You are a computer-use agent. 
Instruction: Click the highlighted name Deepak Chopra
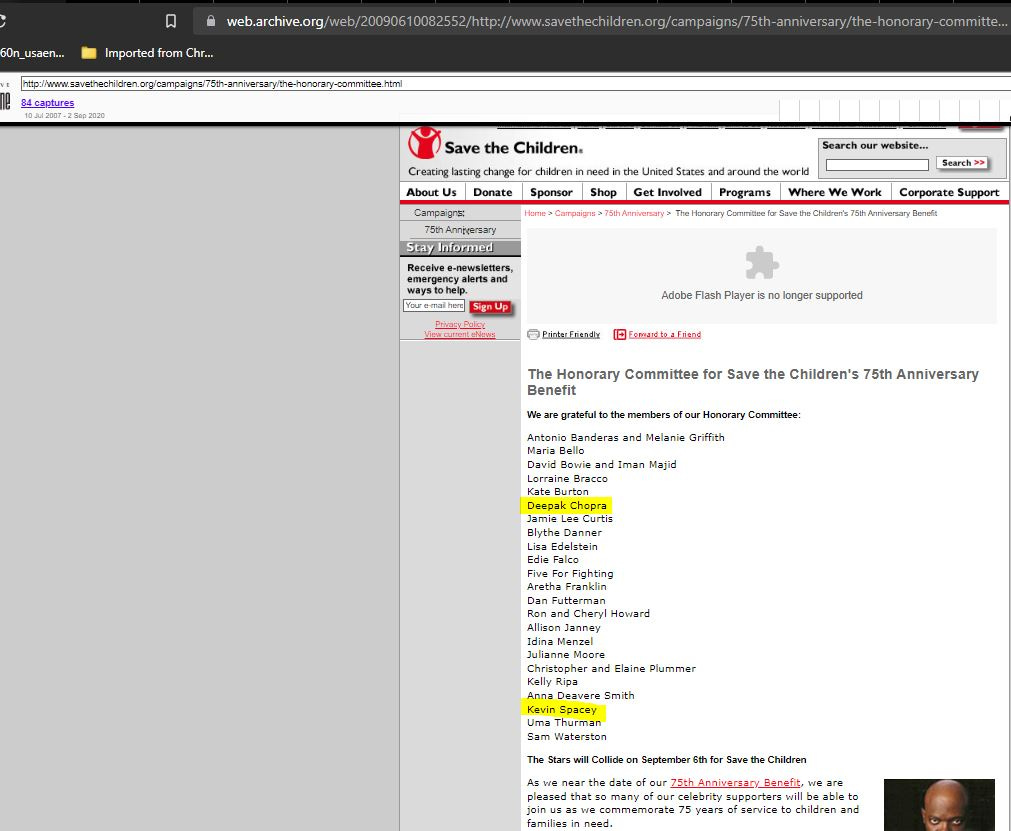[x=567, y=505]
